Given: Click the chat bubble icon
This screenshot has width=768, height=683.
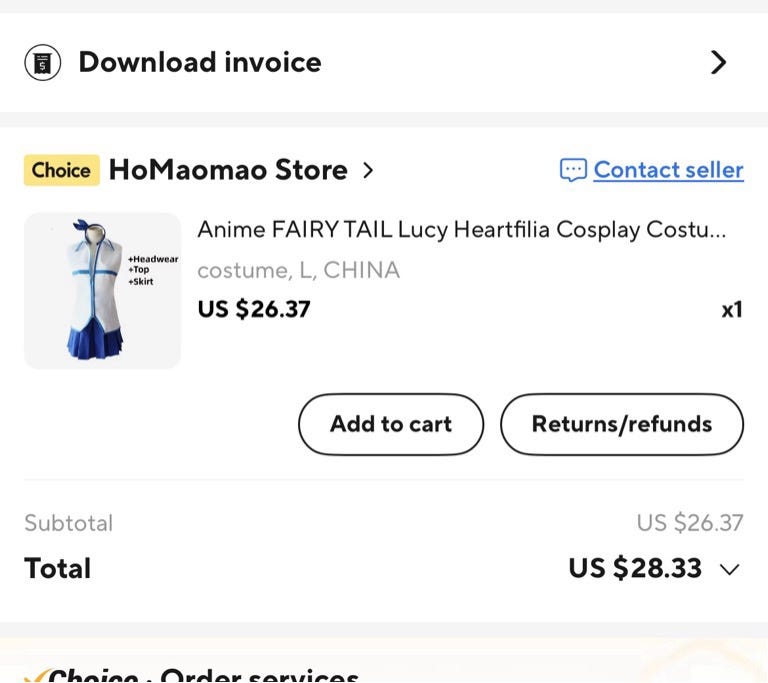Looking at the screenshot, I should pos(572,170).
